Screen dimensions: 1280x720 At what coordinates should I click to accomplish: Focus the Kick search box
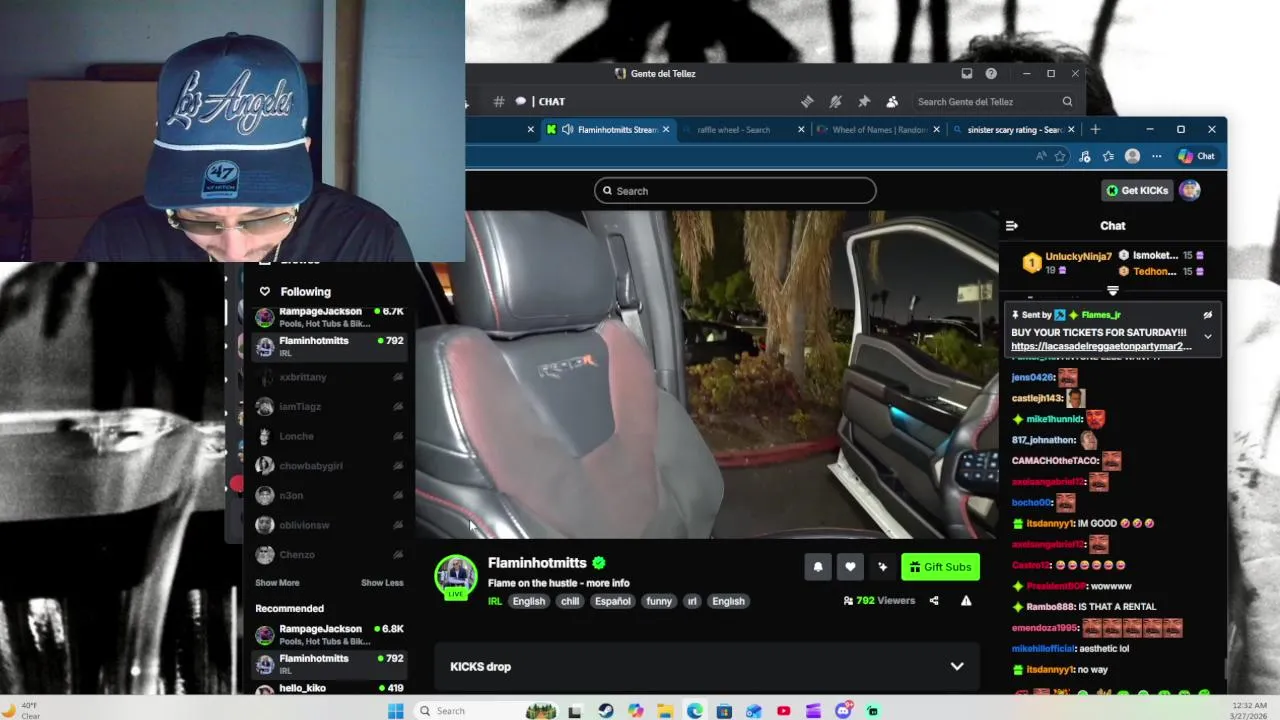click(735, 191)
